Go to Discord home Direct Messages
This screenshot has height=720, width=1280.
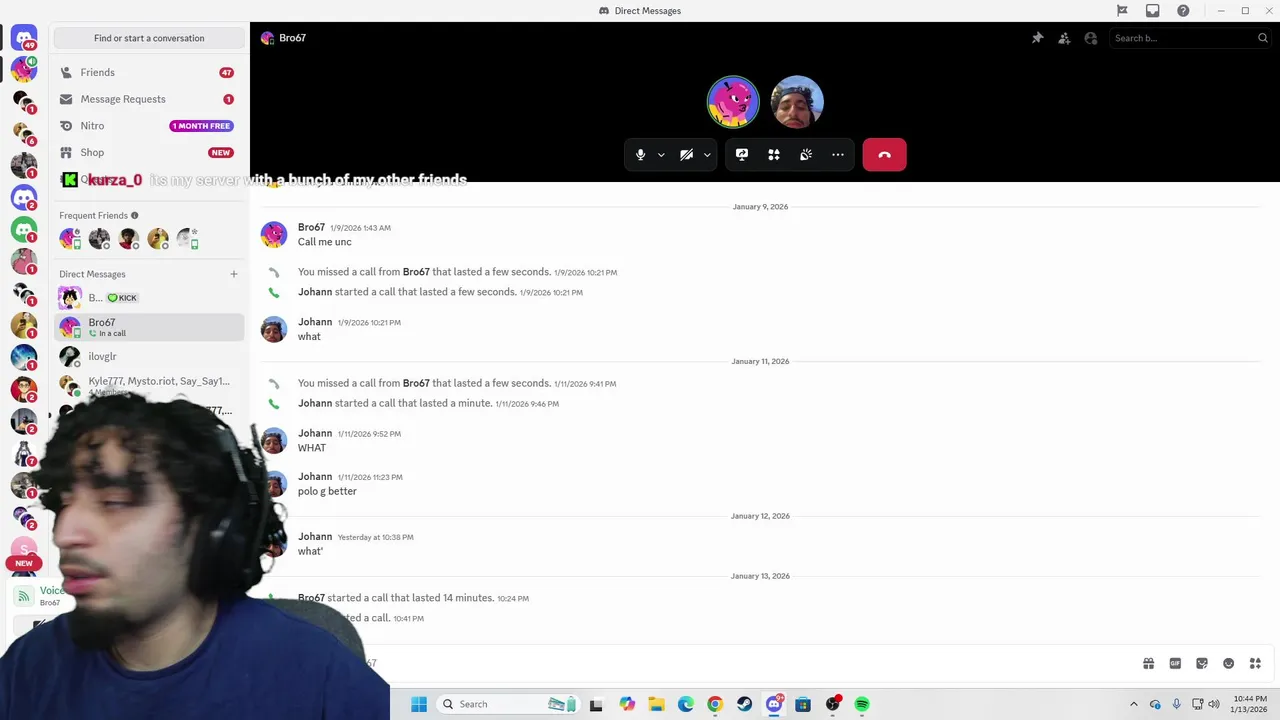point(24,38)
